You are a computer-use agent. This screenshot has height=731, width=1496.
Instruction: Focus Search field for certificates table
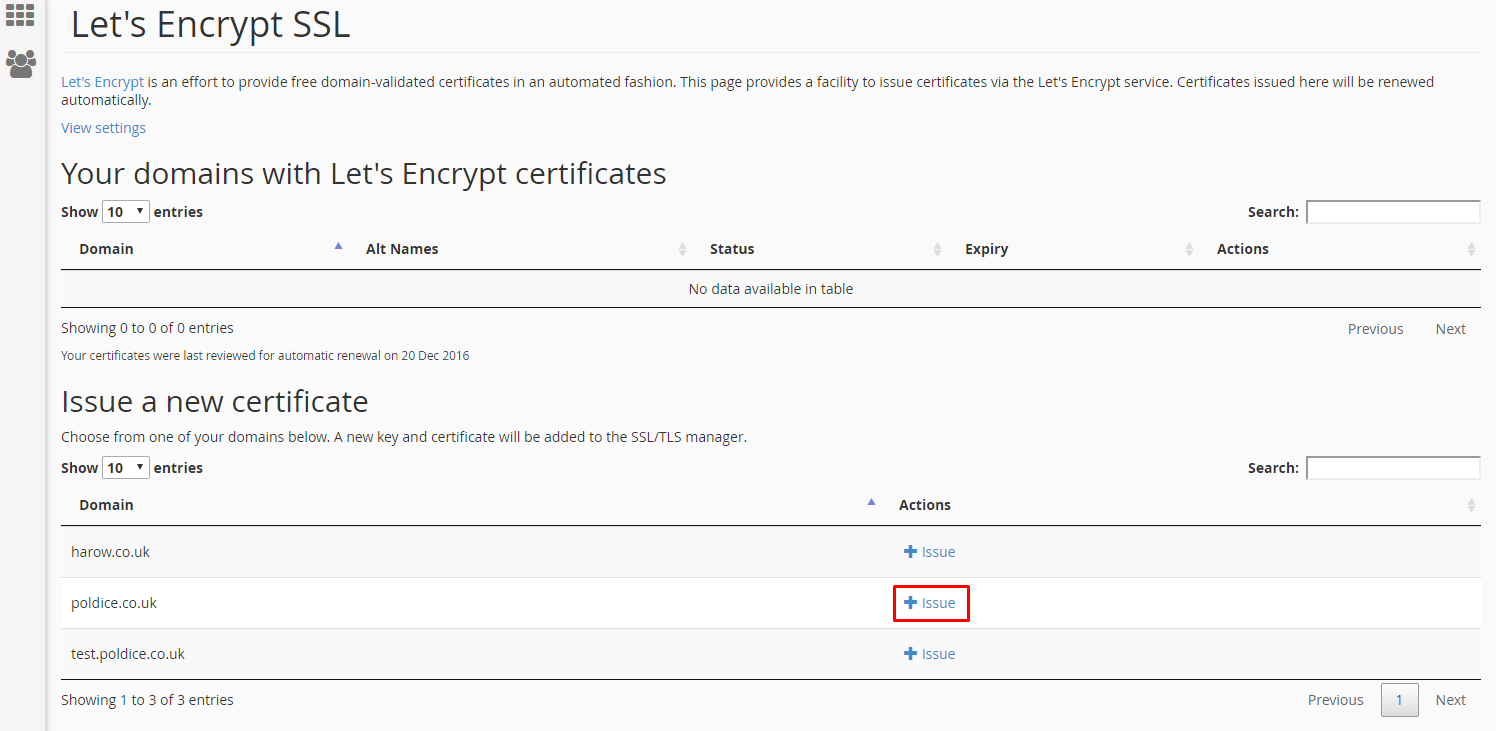pos(1393,212)
